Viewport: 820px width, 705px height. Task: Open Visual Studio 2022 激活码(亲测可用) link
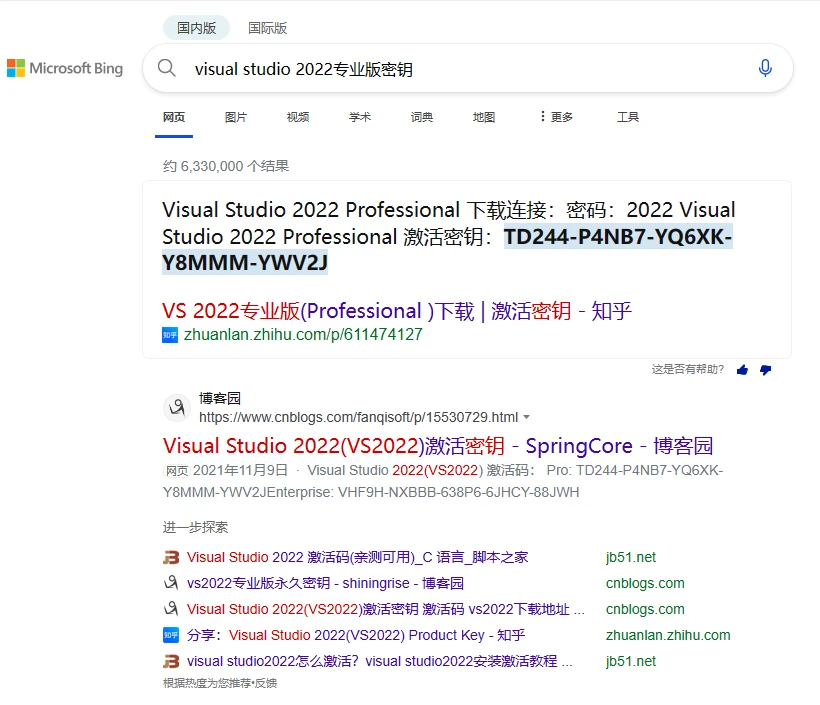click(357, 558)
